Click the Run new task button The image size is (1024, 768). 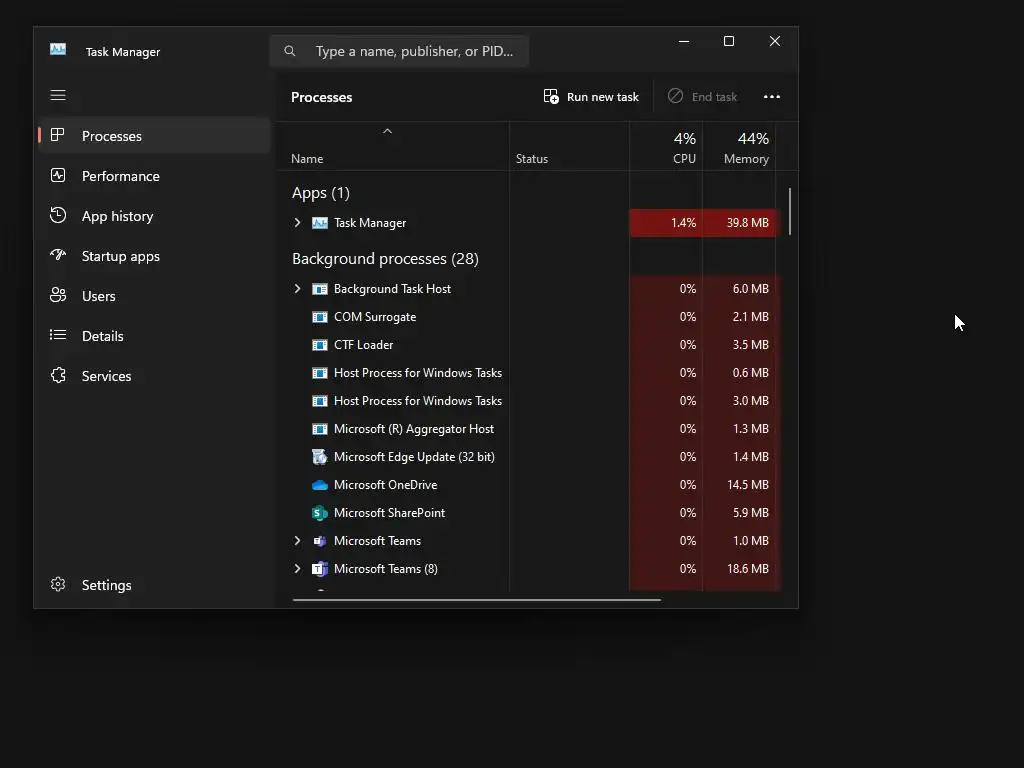tap(591, 97)
